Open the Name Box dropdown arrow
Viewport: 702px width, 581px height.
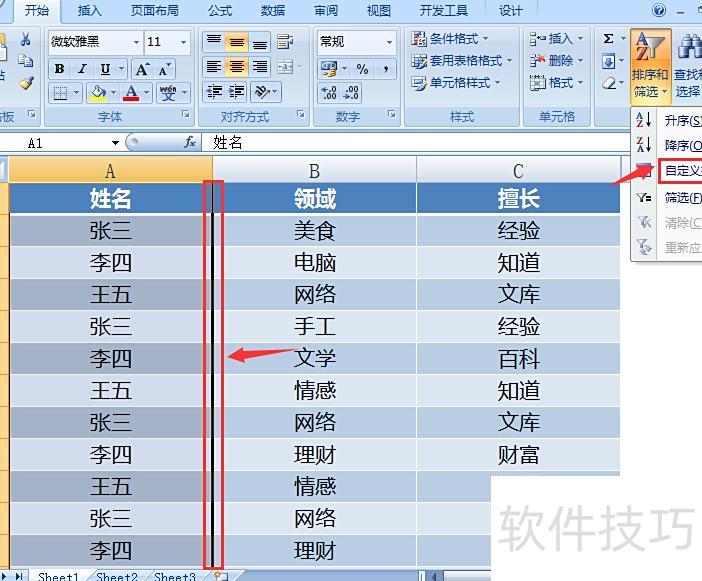point(116,143)
